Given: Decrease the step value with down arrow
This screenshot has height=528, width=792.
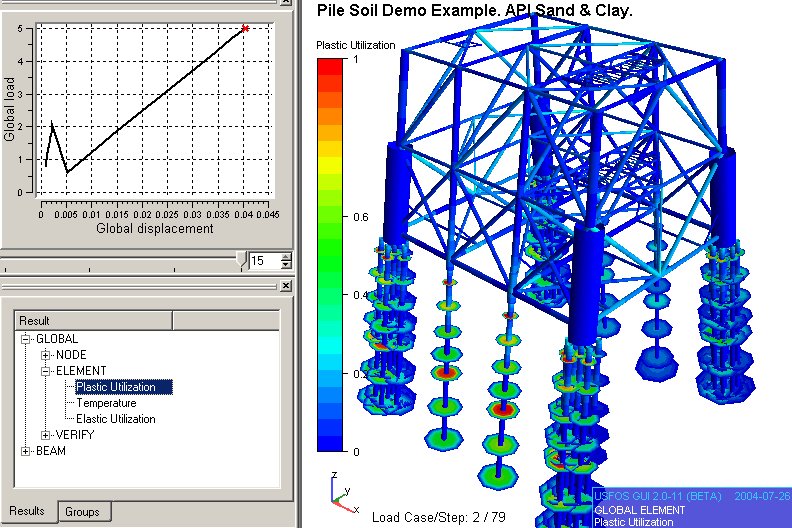Looking at the screenshot, I should [x=287, y=266].
